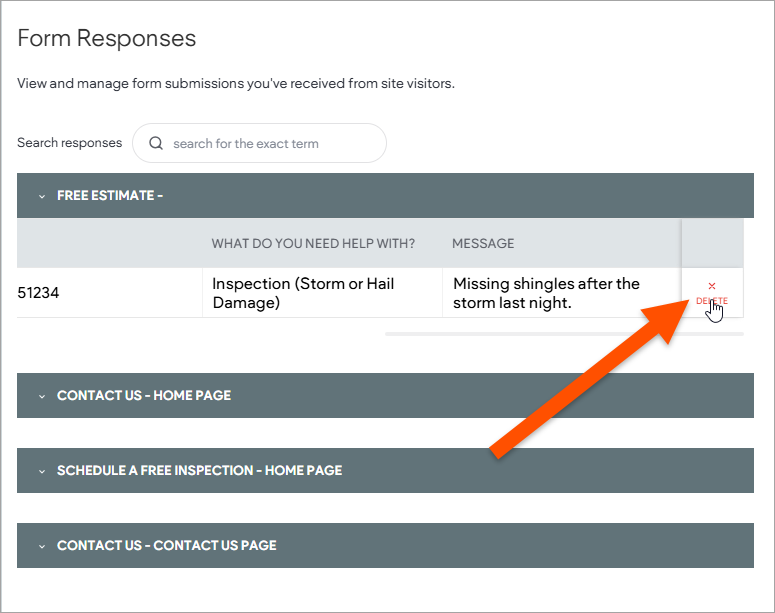Click the Free Estimate section title

(x=110, y=196)
